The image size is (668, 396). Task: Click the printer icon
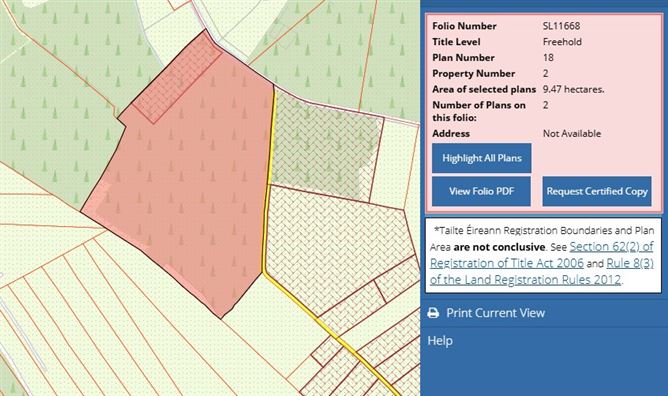coord(433,313)
